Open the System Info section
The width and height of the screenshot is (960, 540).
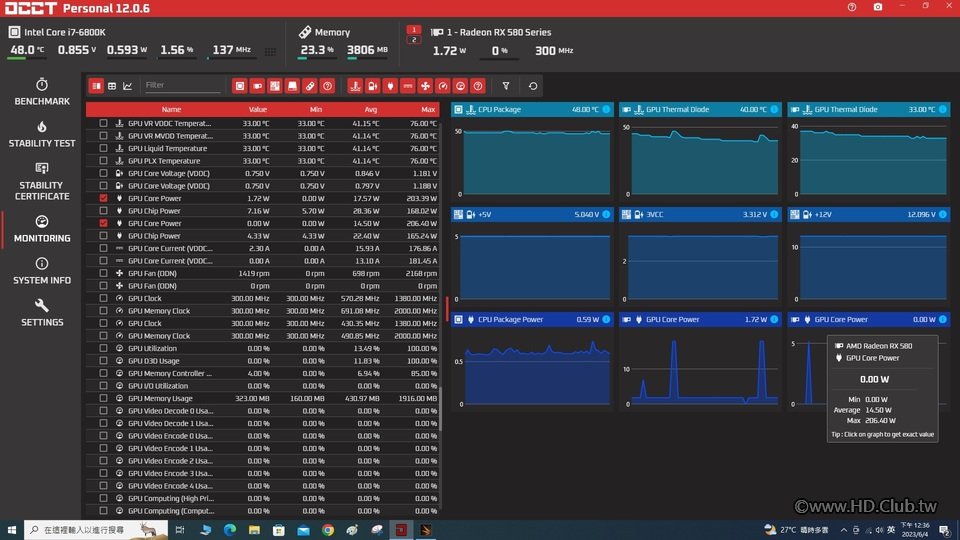[42, 271]
